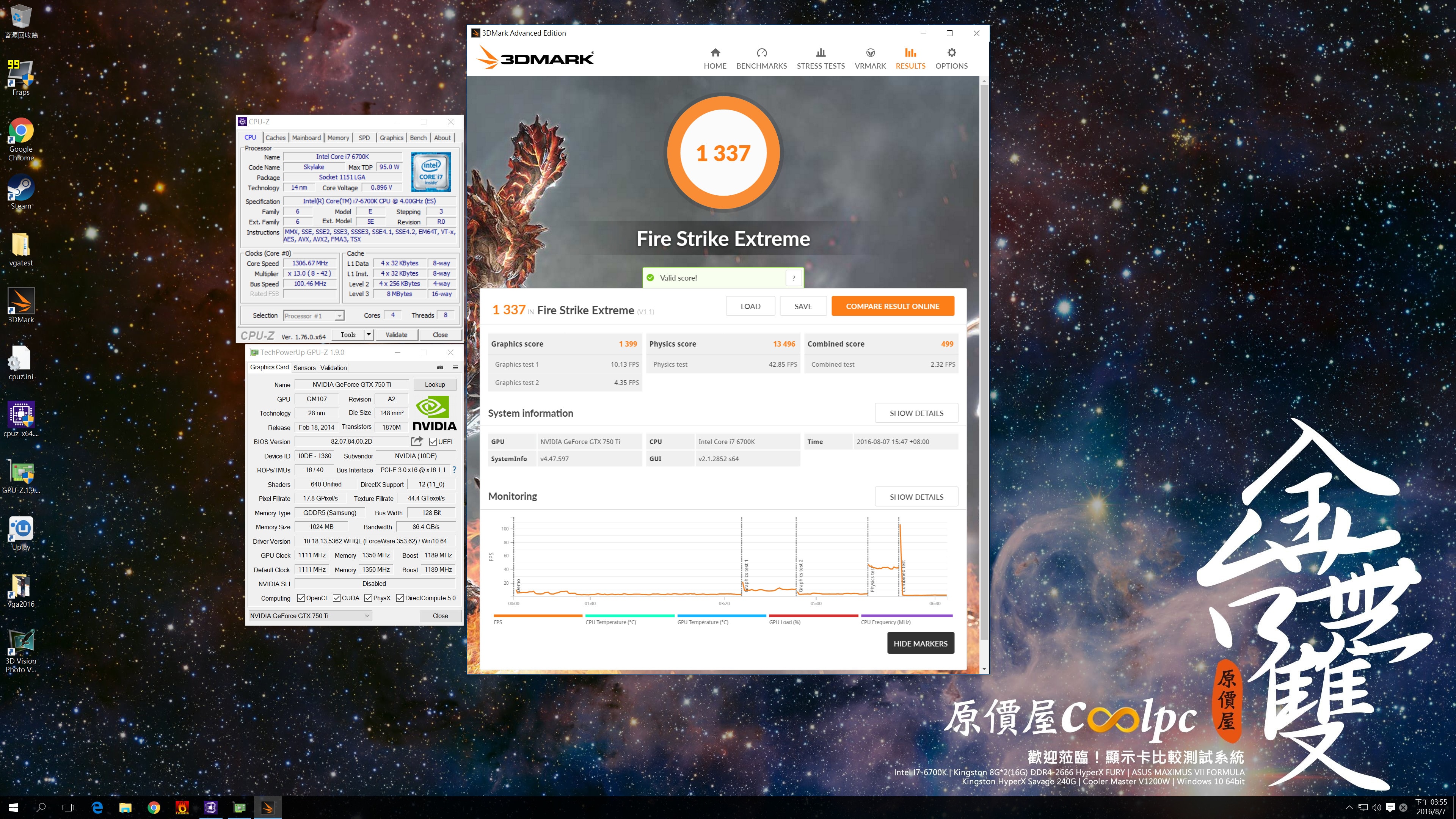Toggle PhysX checkbox in GPU-Z
Viewport: 1456px width, 819px height.
pos(368,598)
